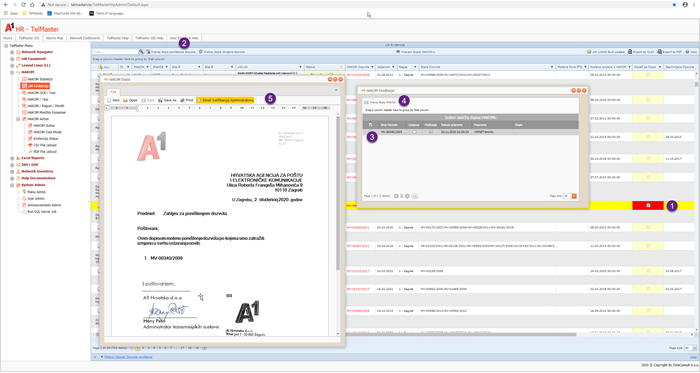
Task: Collapse the HAKOM Admin tree node
Action: (x=18, y=119)
